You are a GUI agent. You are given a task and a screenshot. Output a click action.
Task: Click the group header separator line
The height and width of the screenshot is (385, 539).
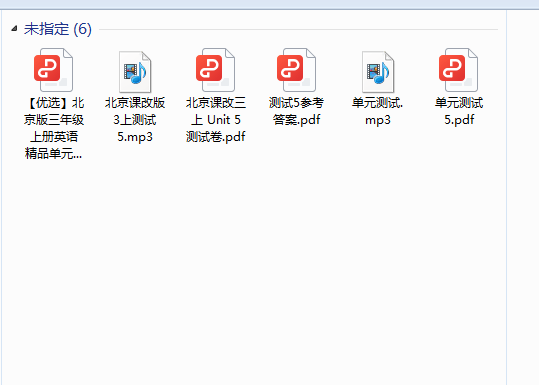tap(298, 30)
